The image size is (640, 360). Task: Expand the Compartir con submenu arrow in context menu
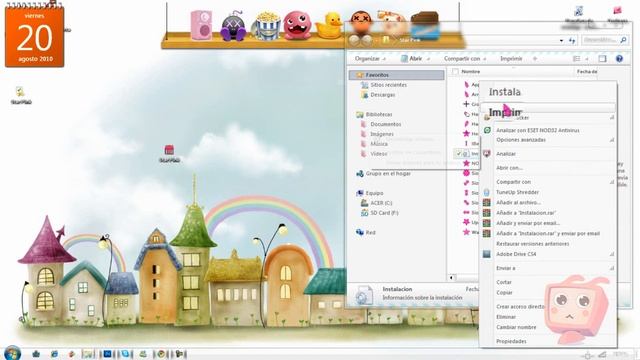click(611, 182)
